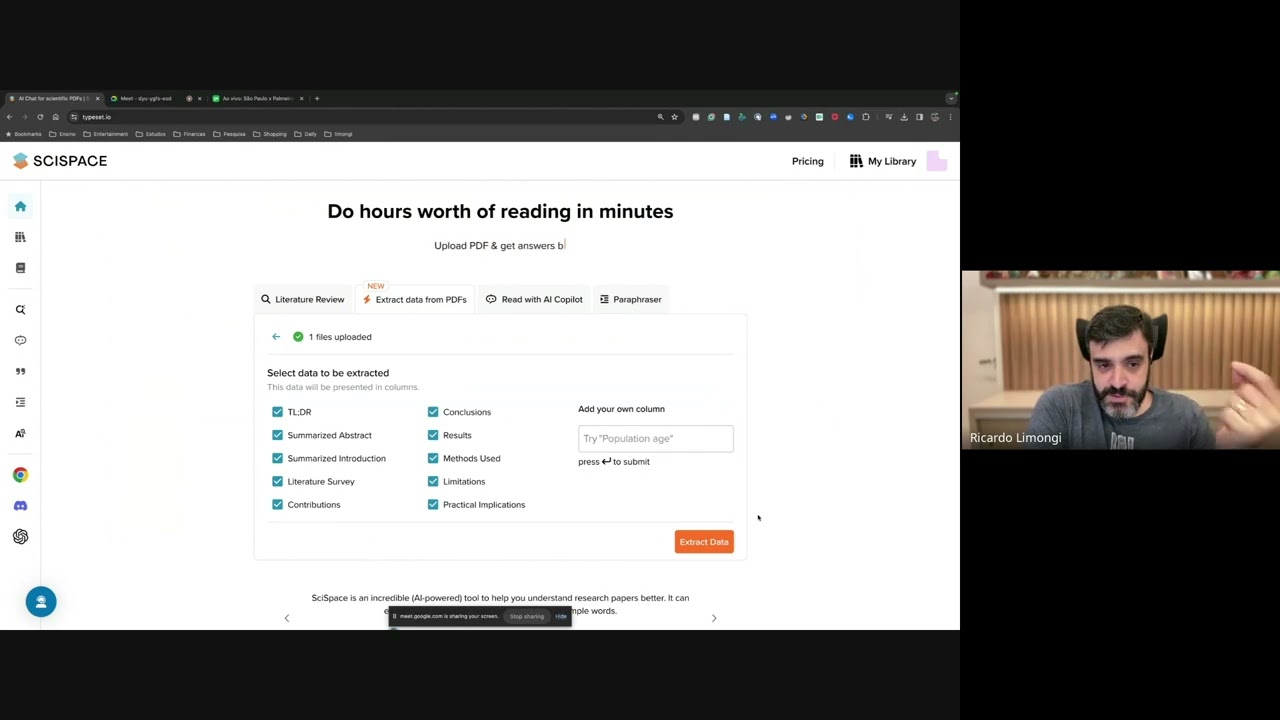Screen dimensions: 1280x720
Task: Uncheck the Literature Survey checkbox
Action: pos(277,481)
